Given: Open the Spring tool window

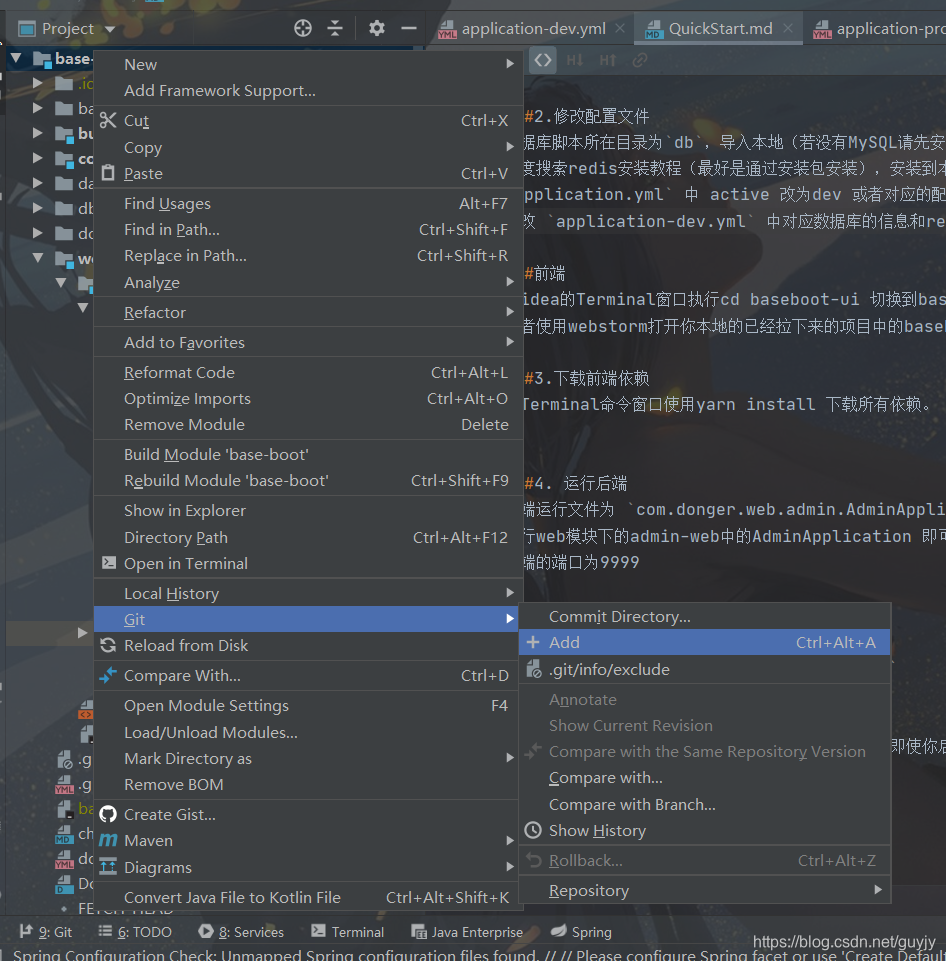Looking at the screenshot, I should [581, 932].
